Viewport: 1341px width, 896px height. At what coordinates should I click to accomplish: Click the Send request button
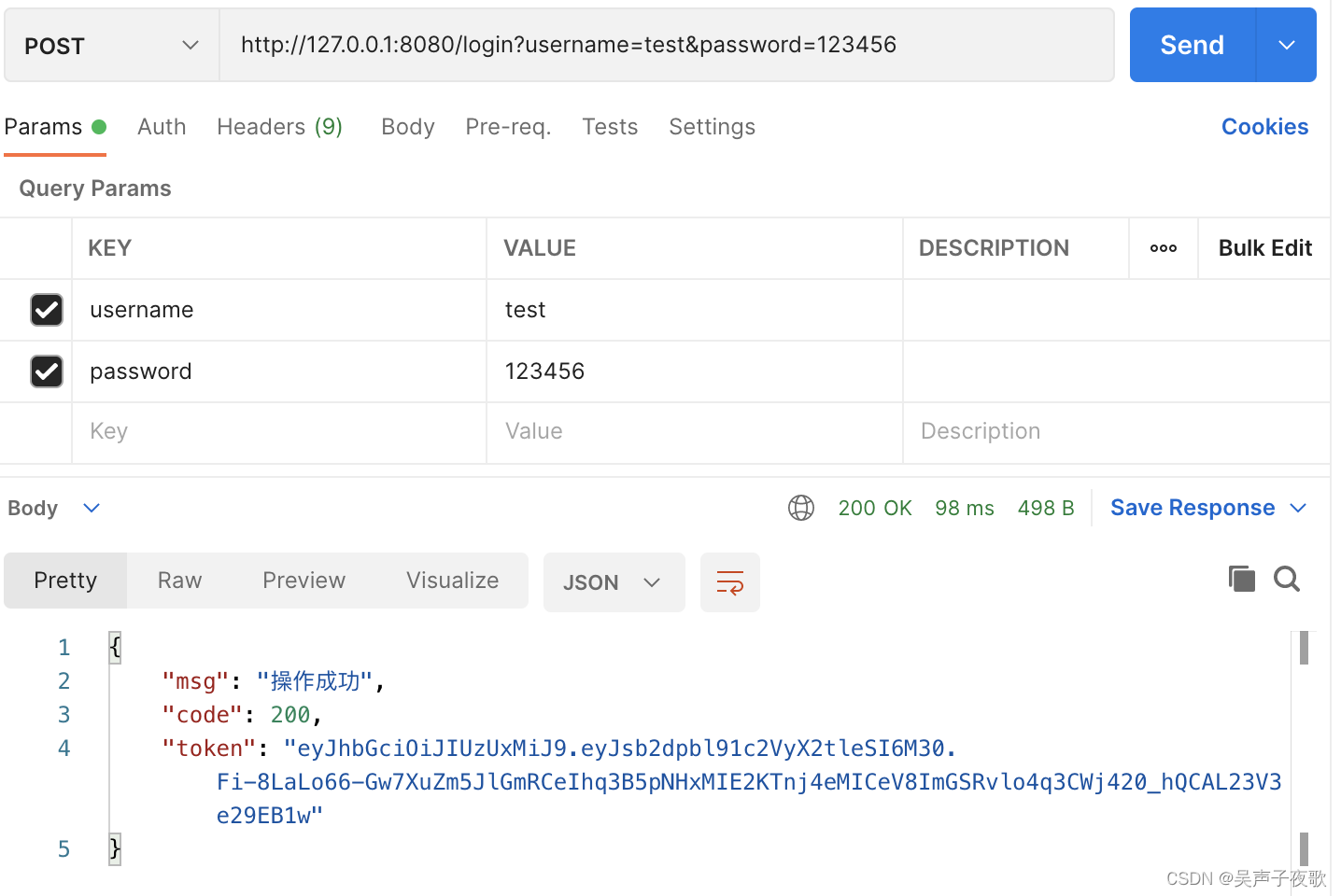(x=1192, y=45)
